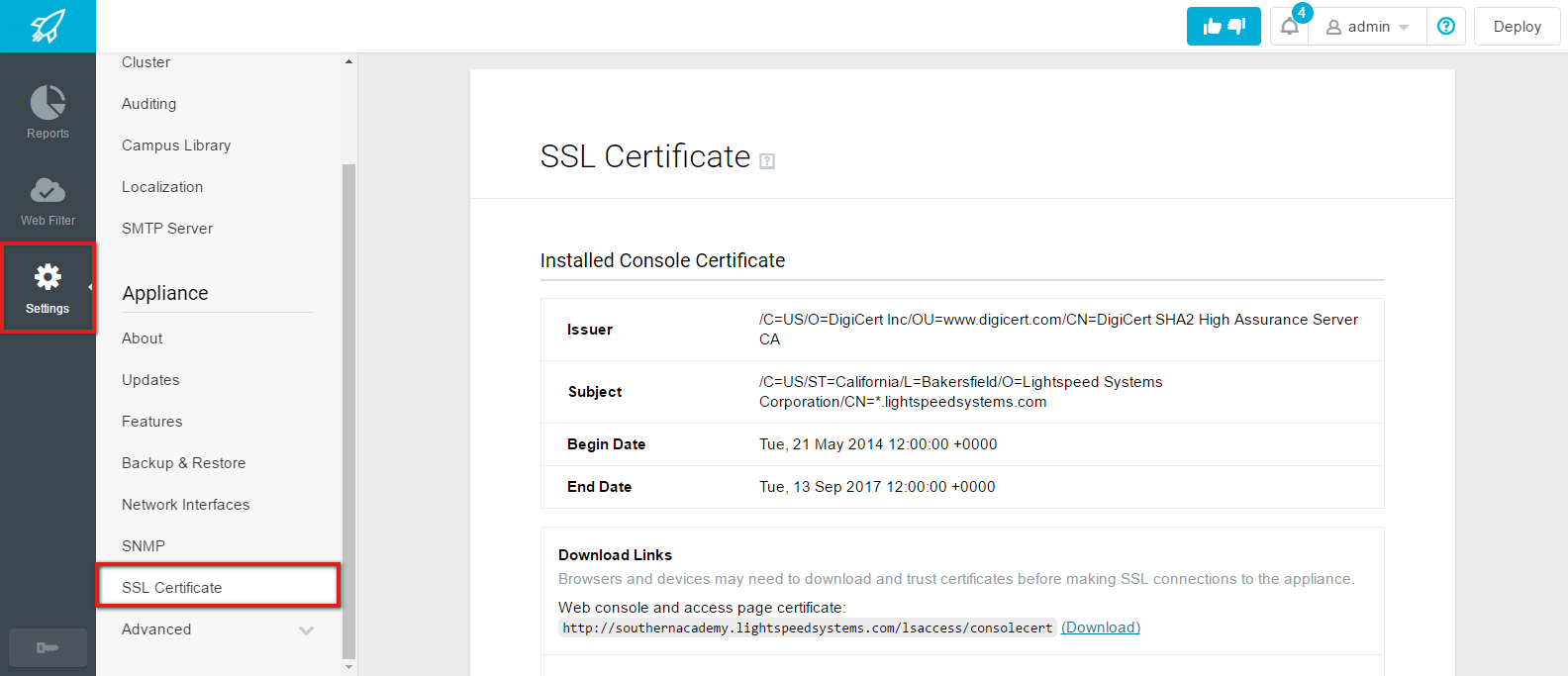The height and width of the screenshot is (676, 1568).
Task: Open the Reports section
Action: 48,112
